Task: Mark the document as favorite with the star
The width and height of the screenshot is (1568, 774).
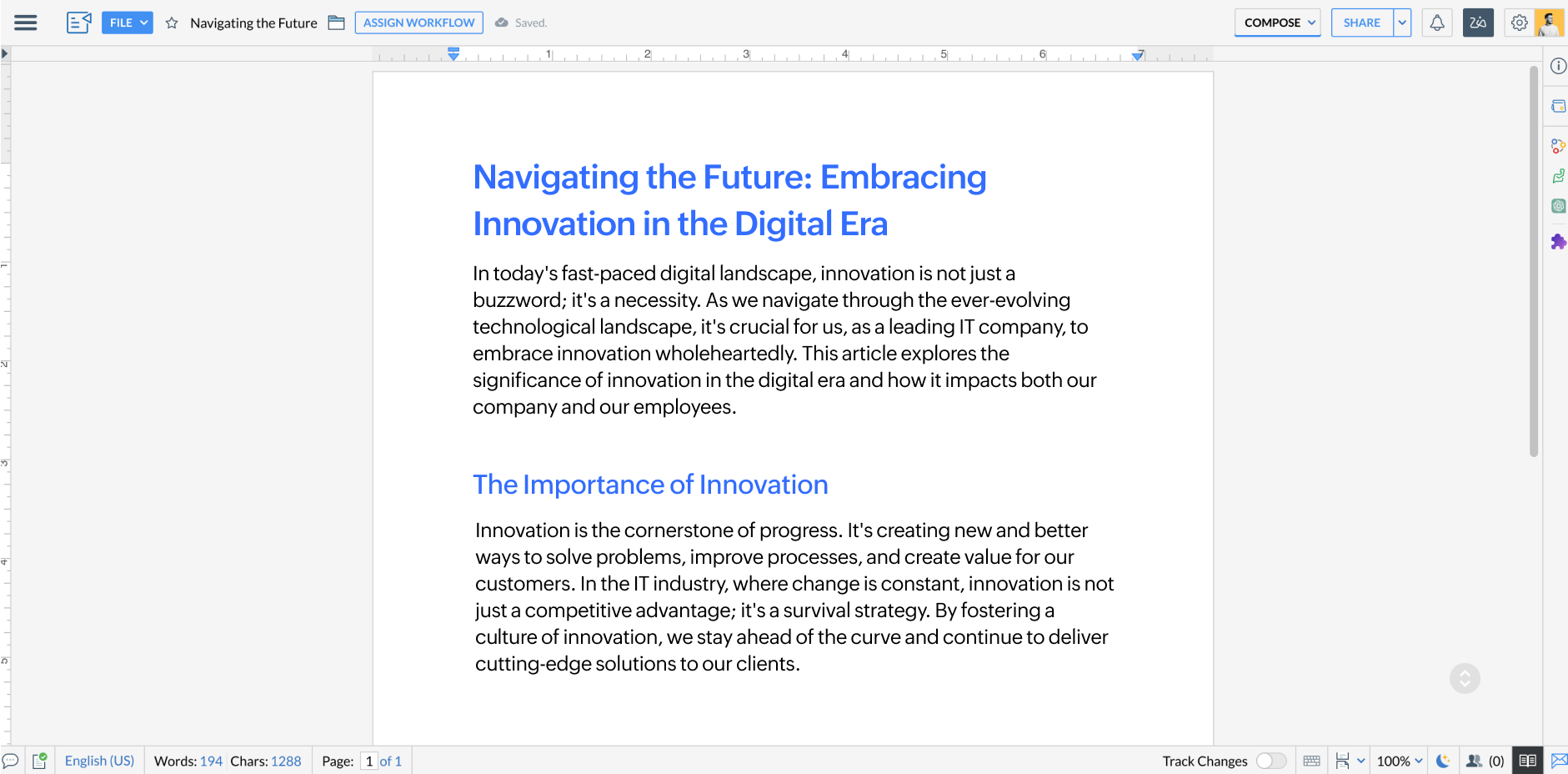Action: [x=172, y=23]
